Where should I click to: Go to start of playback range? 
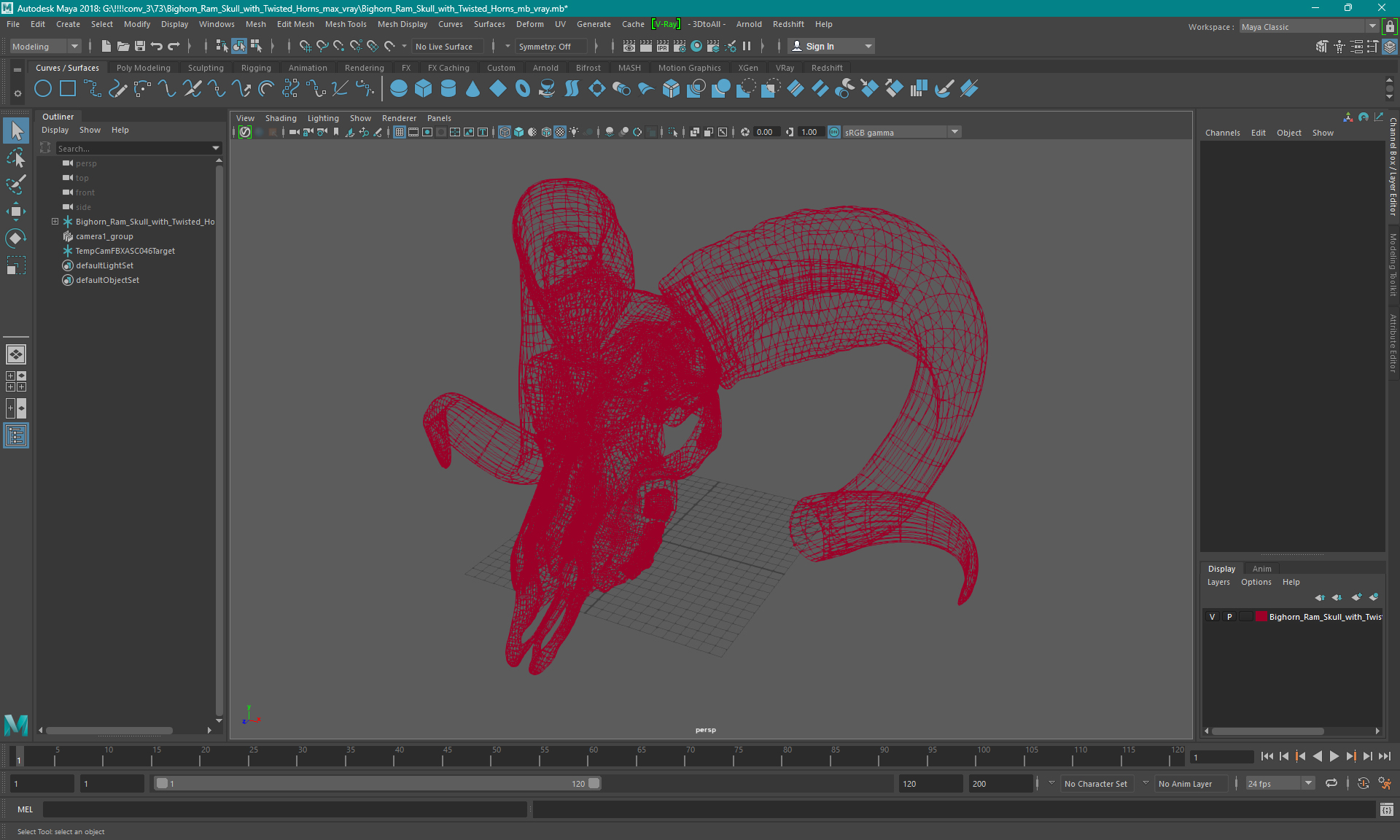click(x=1267, y=756)
